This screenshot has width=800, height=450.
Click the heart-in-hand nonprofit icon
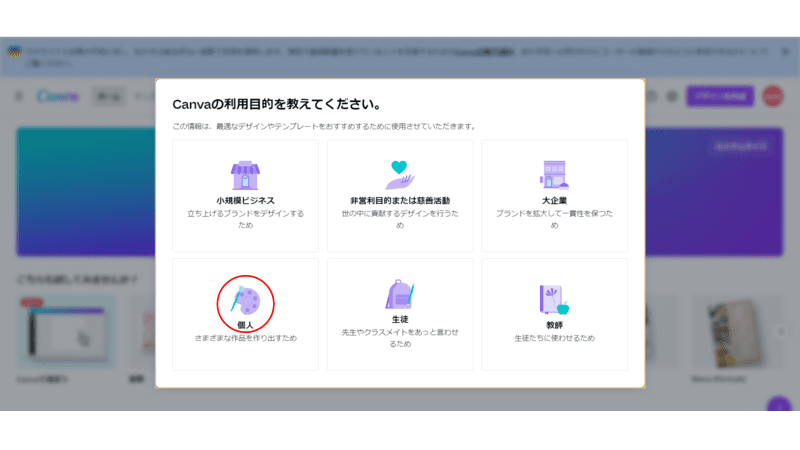pyautogui.click(x=400, y=175)
